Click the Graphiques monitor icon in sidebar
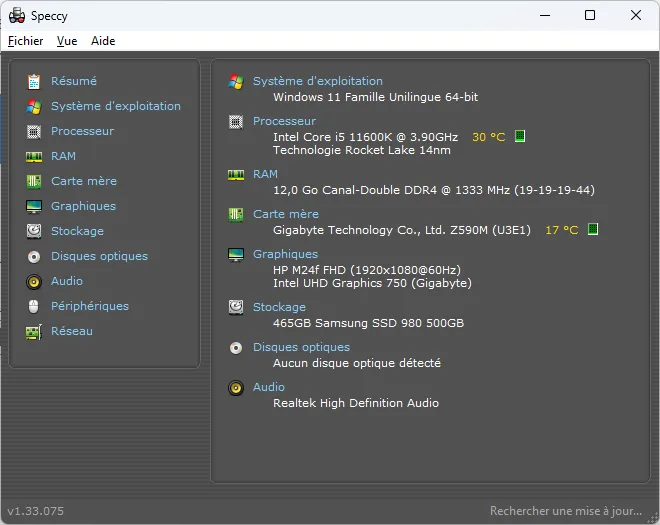Image resolution: width=660 pixels, height=525 pixels. [x=34, y=207]
